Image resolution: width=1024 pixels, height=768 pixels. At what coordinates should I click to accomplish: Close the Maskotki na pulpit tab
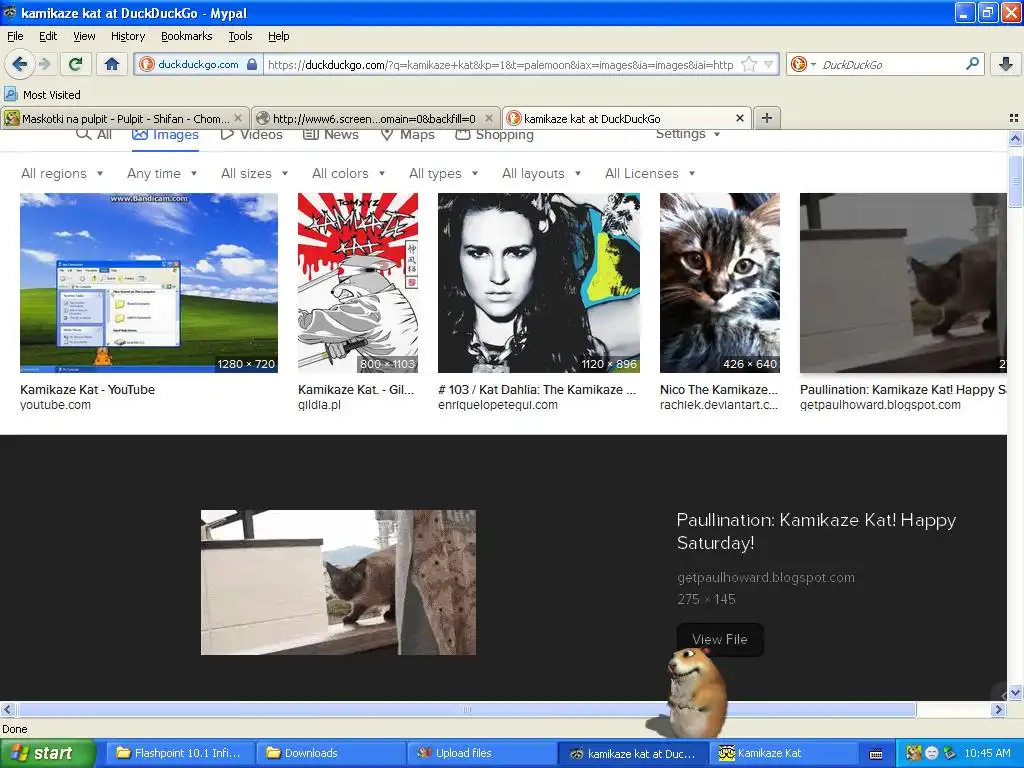point(238,118)
